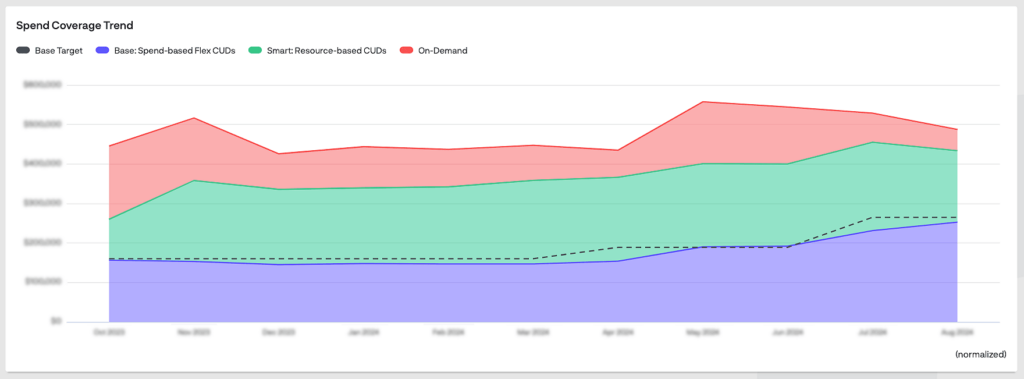Toggle the On-Demand legend label

click(443, 50)
